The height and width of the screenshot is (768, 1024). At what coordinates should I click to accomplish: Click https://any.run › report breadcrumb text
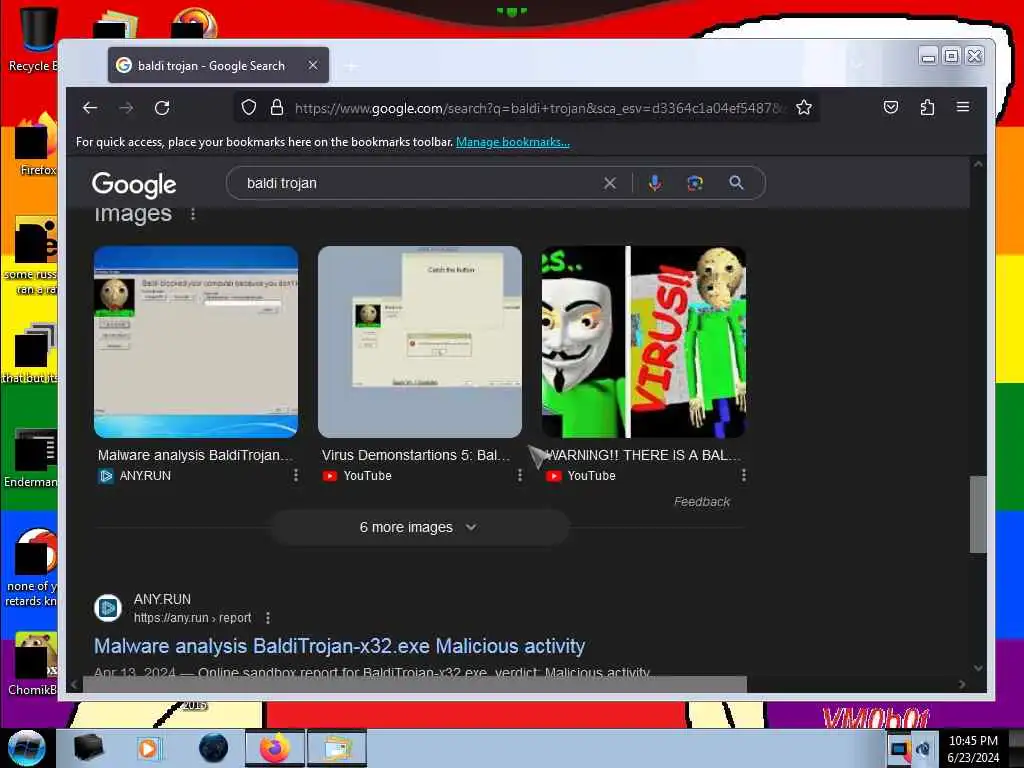(x=192, y=618)
